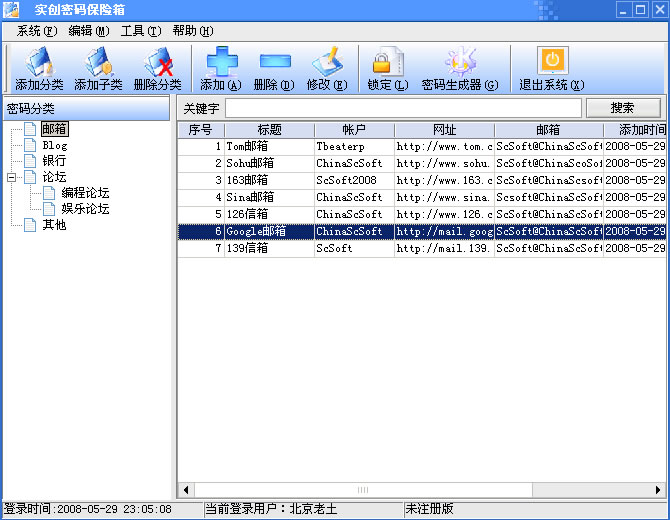Viewport: 670px width, 520px height.
Task: Click the 修改(E) edit icon
Action: tap(327, 62)
